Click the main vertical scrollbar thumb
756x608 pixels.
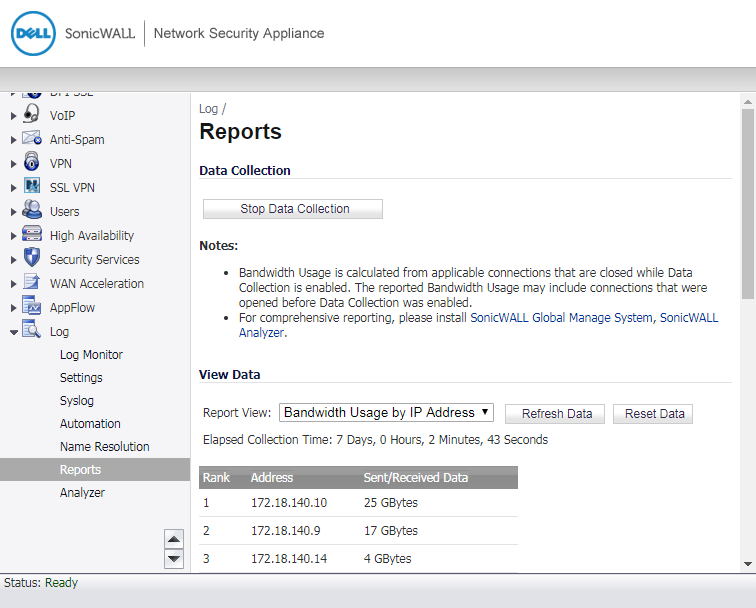(748, 204)
